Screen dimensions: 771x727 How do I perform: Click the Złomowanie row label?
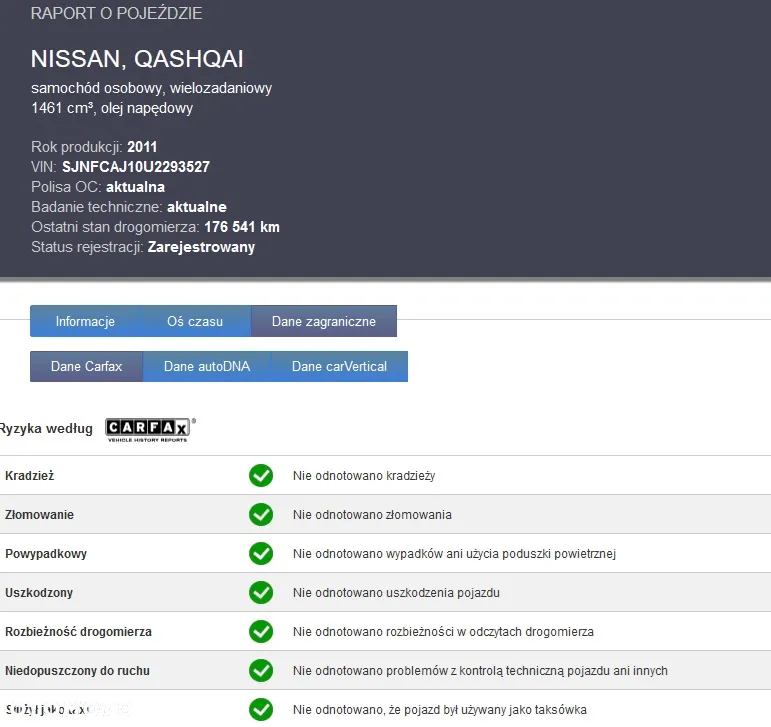pos(39,514)
